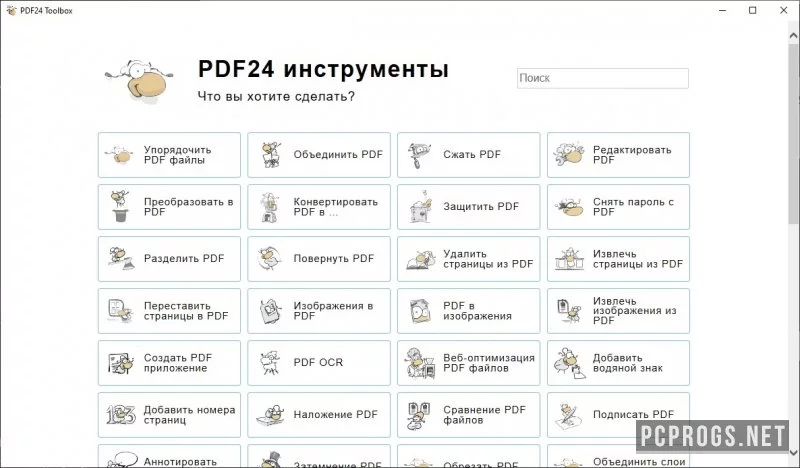Screen dimensions: 800x468
Task: Open the Упорядочить PDF файлы tool
Action: click(x=169, y=155)
